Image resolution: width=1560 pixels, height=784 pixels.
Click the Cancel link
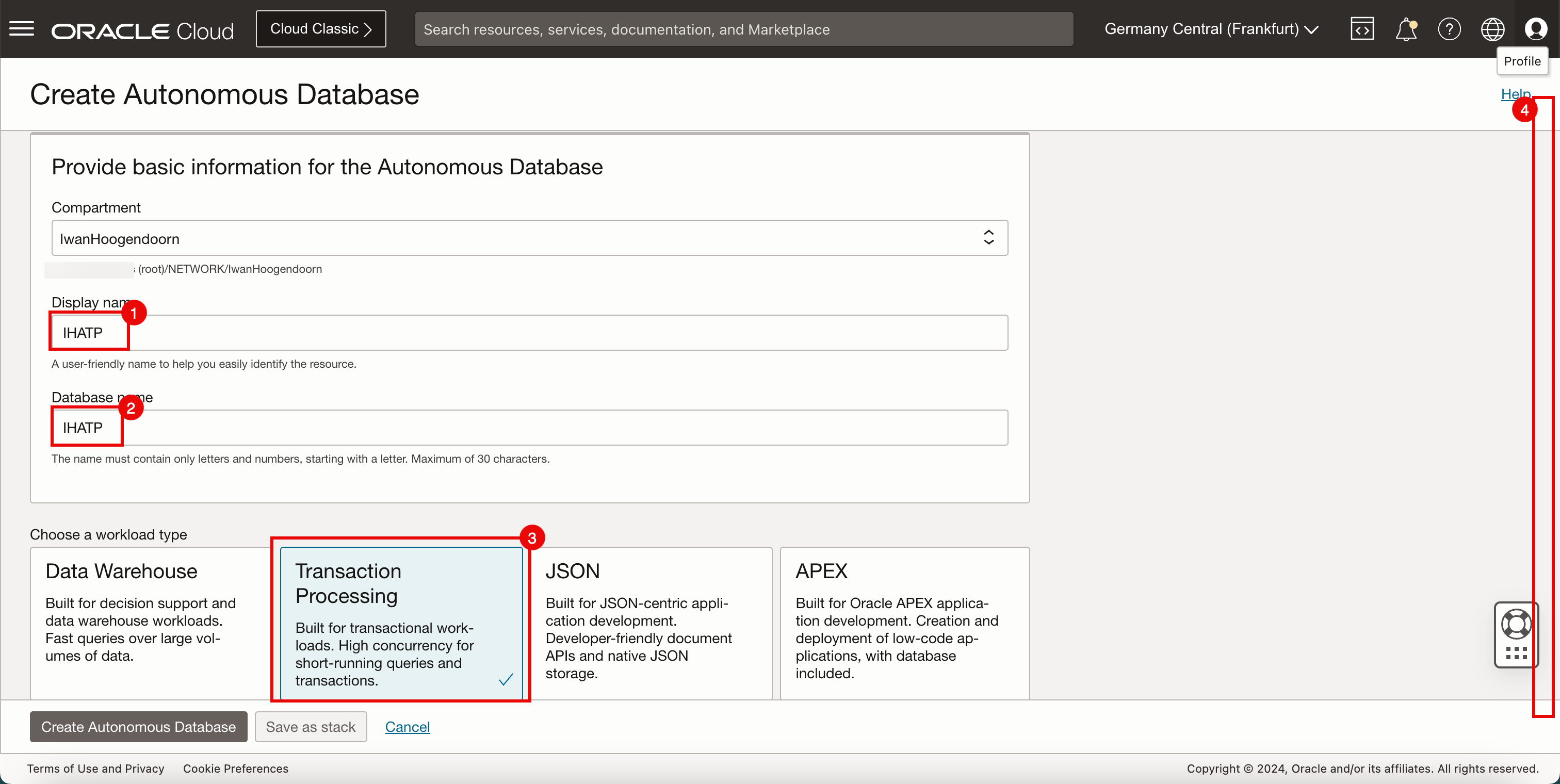pos(407,726)
